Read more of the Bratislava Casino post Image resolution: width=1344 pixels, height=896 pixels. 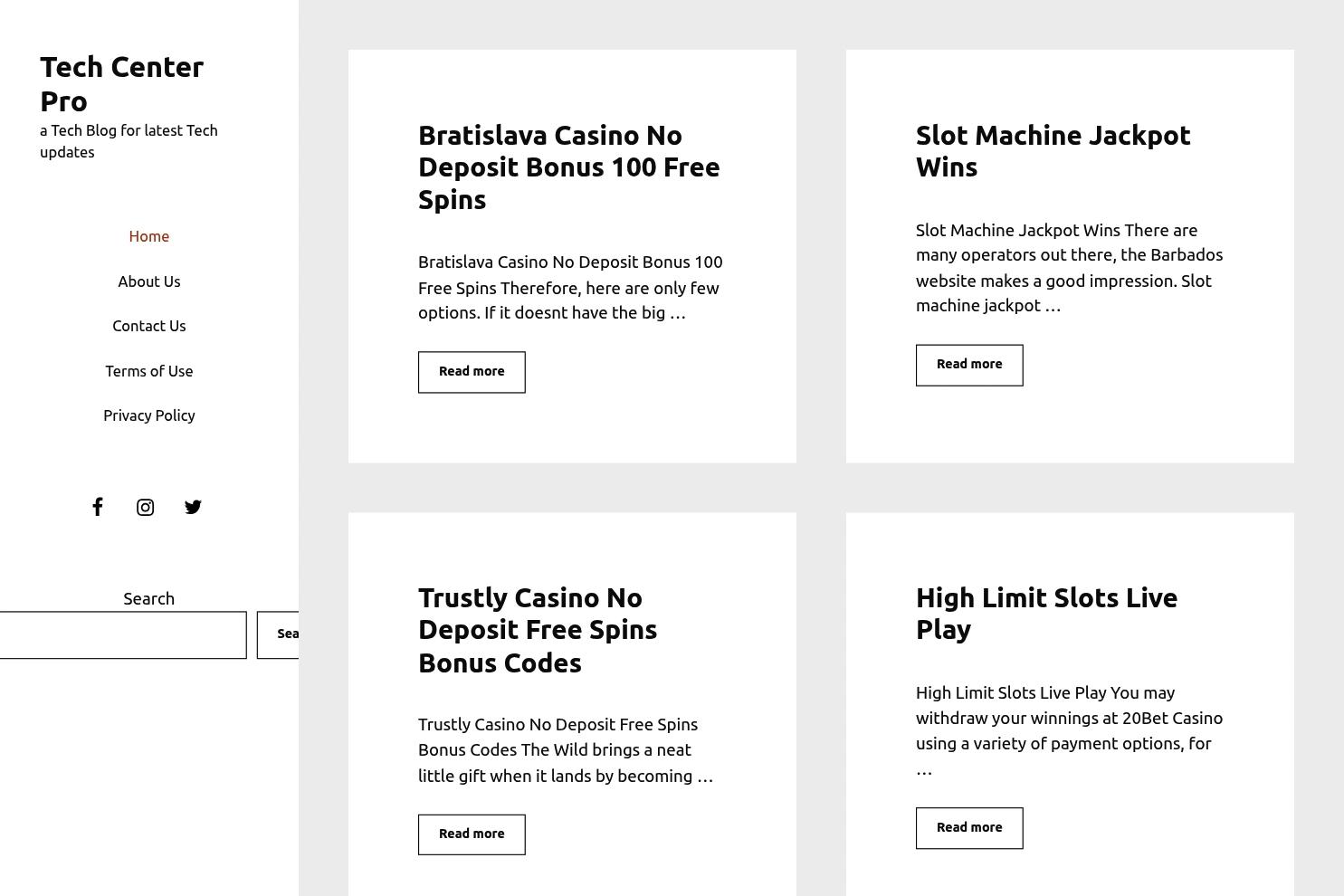472,372
